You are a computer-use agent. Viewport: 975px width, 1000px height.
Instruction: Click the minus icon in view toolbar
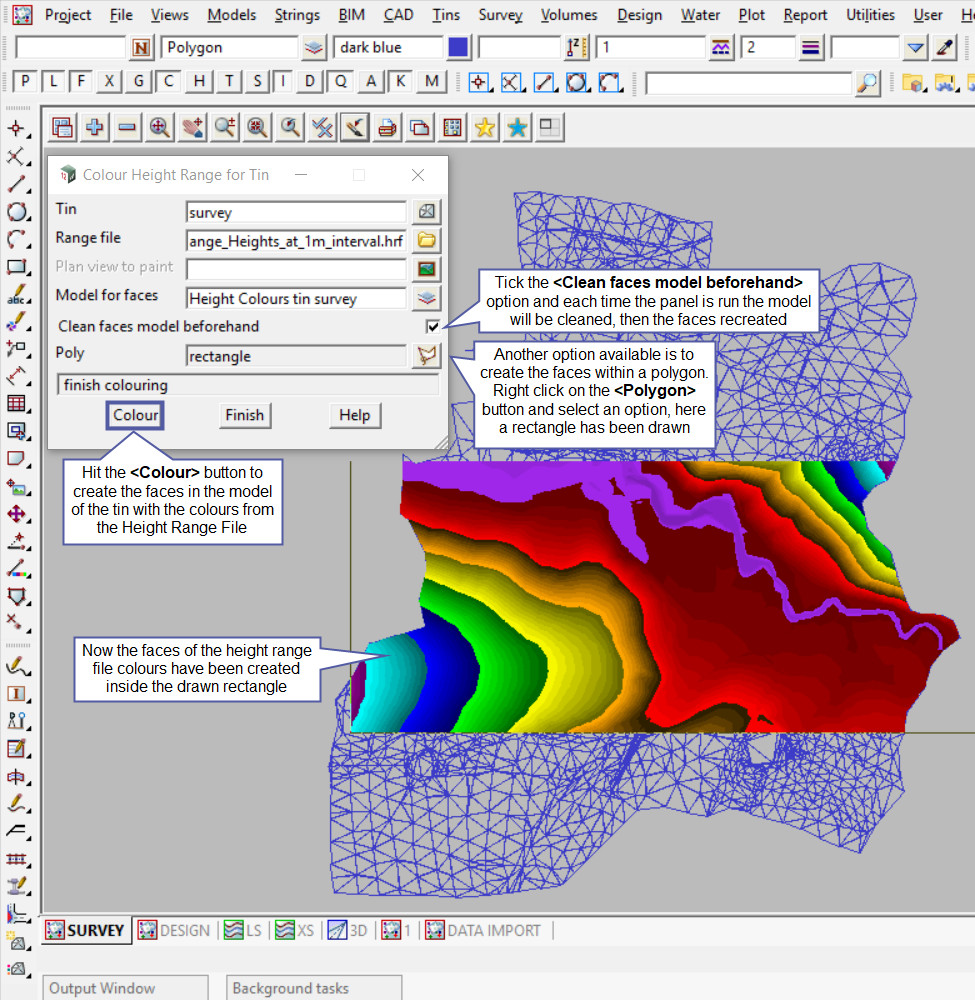point(127,127)
